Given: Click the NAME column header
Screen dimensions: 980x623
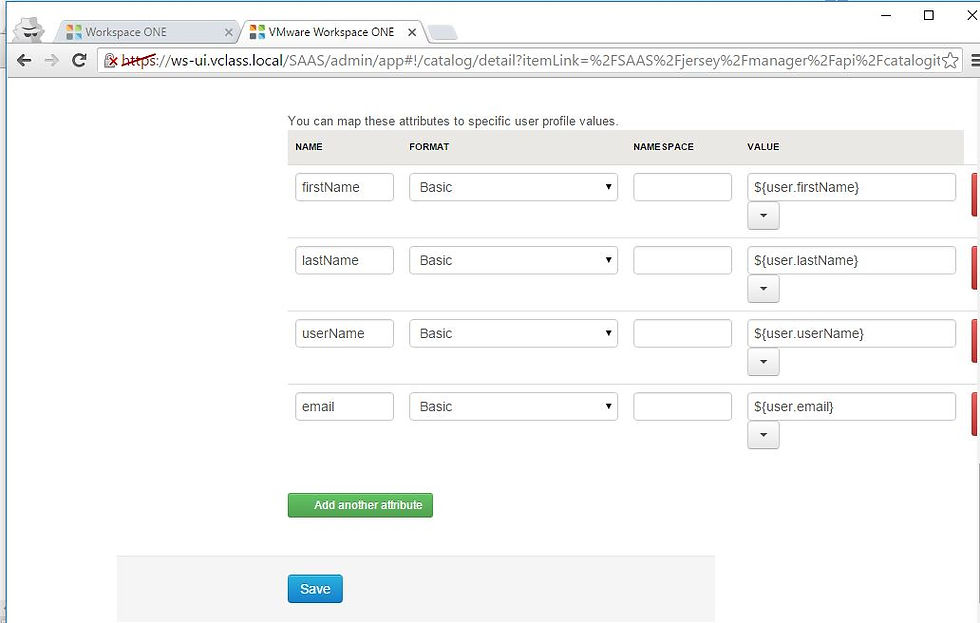Looking at the screenshot, I should [x=309, y=147].
